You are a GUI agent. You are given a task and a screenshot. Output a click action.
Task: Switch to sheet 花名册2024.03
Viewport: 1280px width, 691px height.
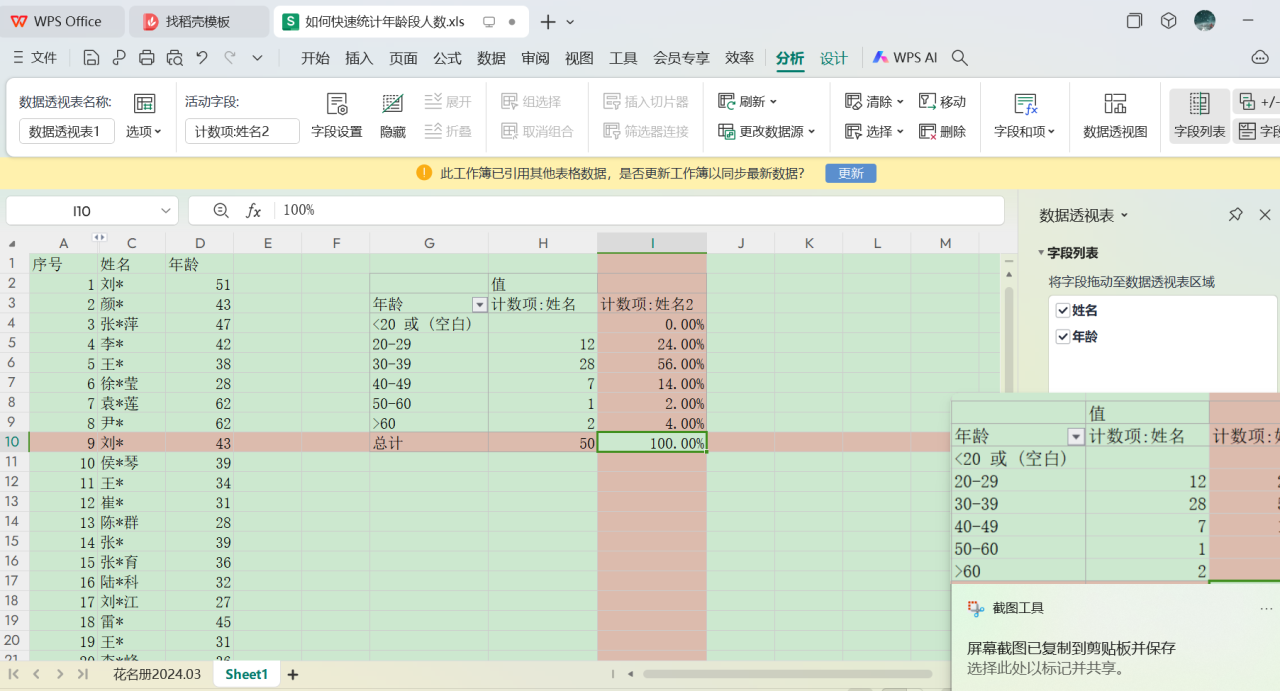coord(157,675)
